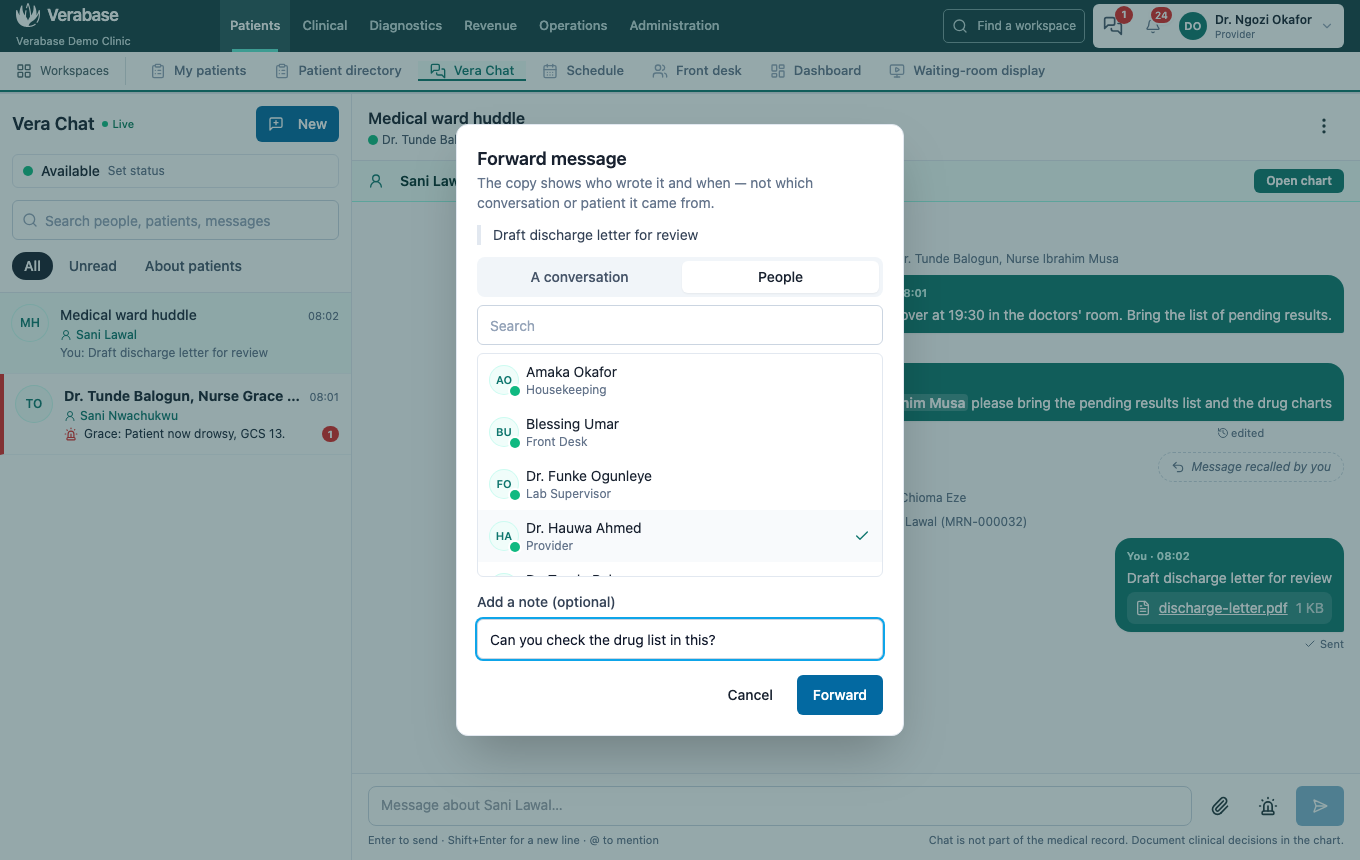Open the Front desk tab

tap(697, 71)
